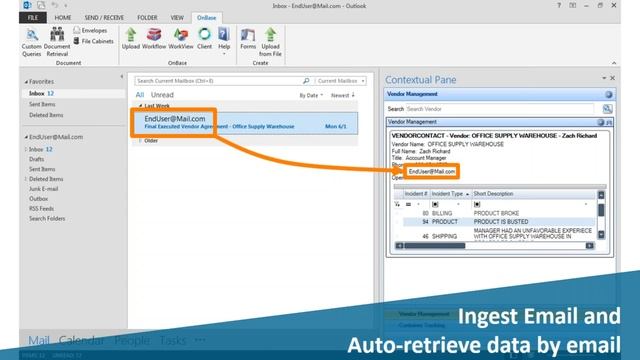Open the RSS Feeds folder

tap(41, 209)
